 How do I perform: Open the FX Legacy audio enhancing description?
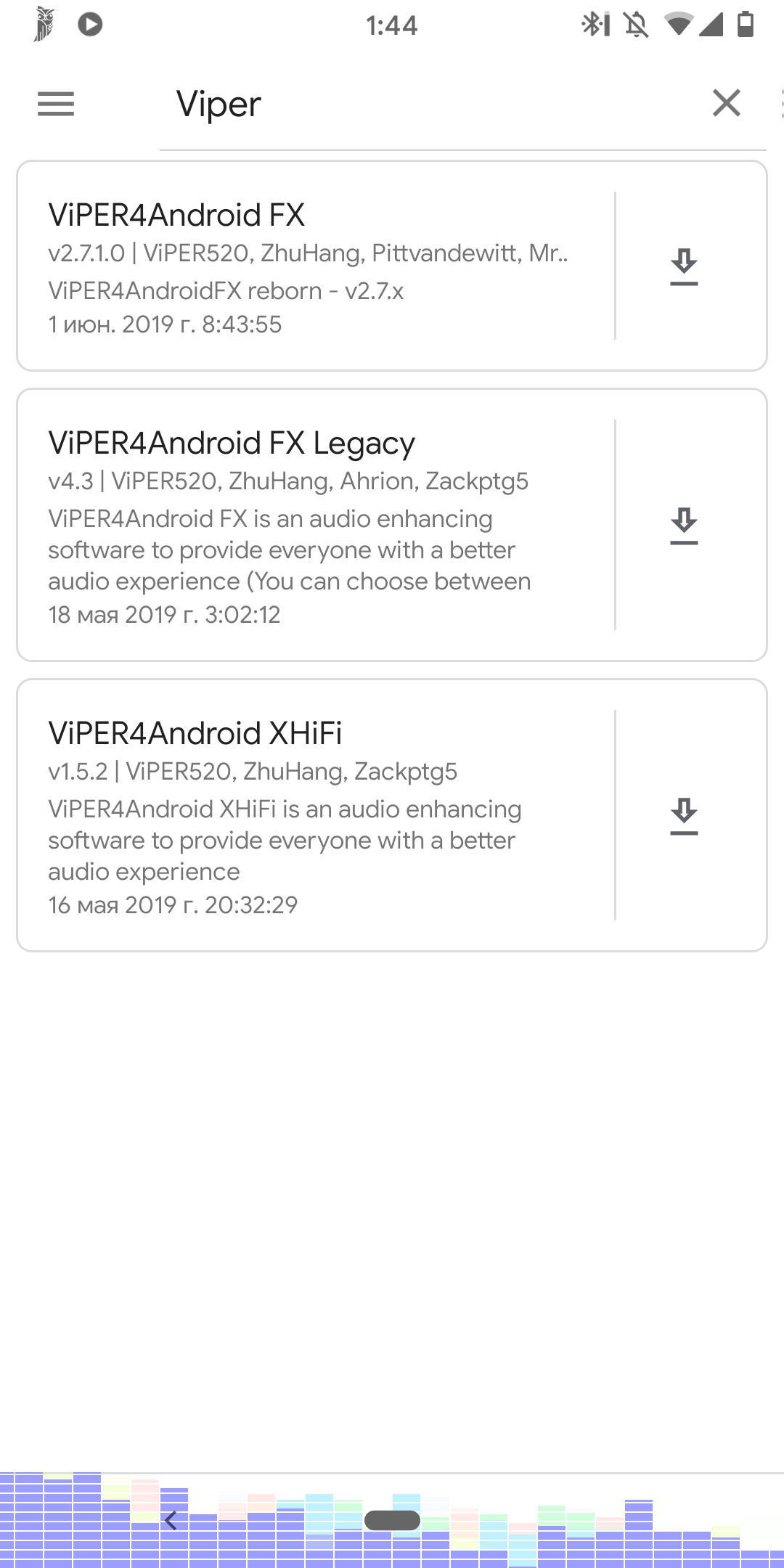[289, 550]
